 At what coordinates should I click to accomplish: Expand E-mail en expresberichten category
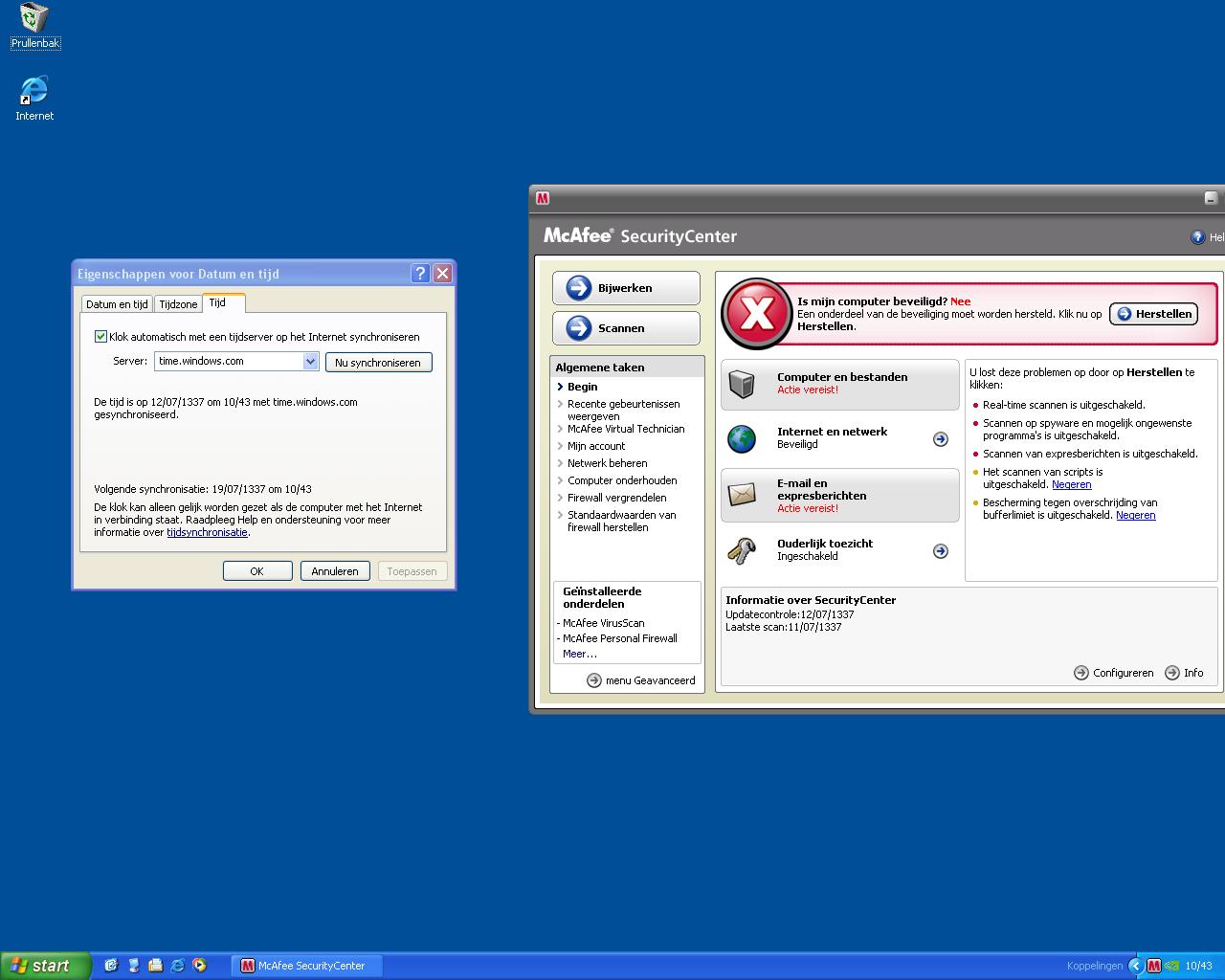(x=839, y=495)
